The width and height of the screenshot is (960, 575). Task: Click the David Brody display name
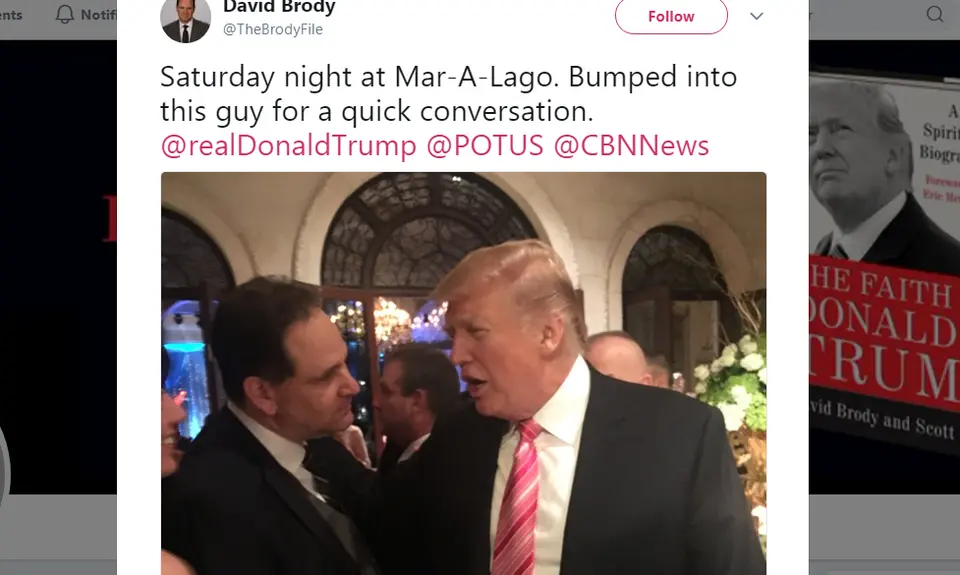click(279, 7)
